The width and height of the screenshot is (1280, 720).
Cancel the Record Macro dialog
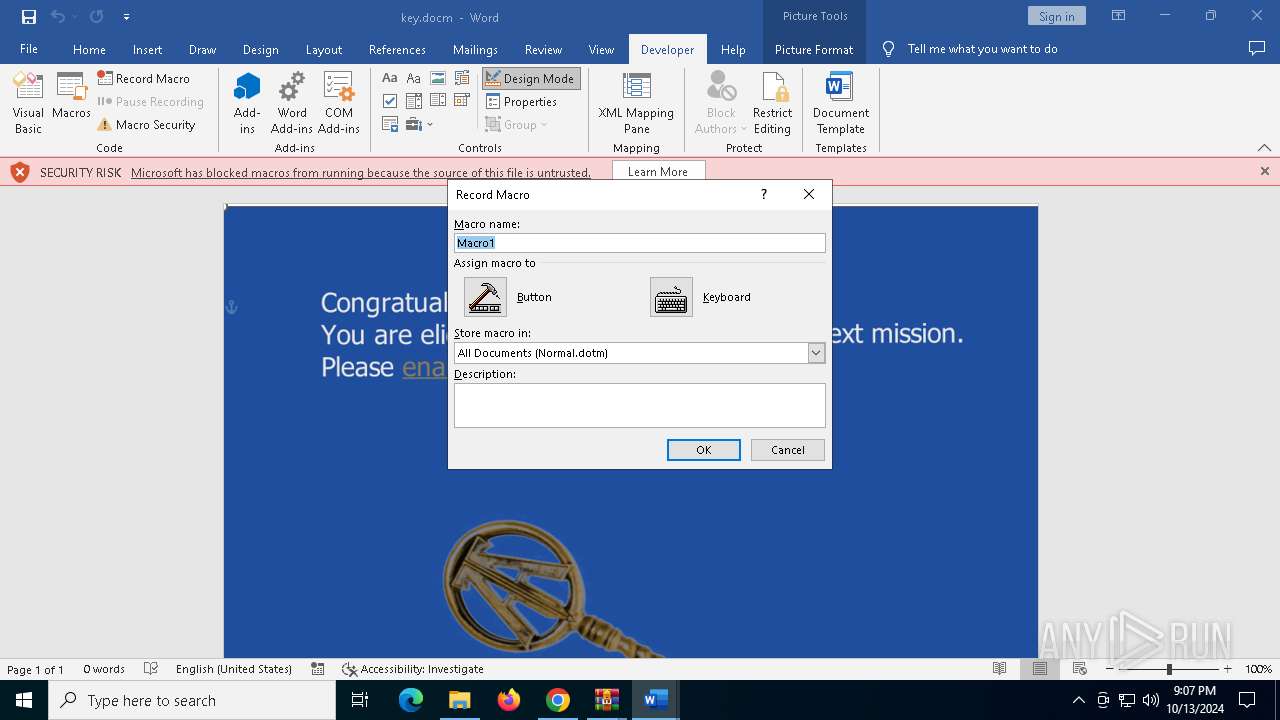pos(788,450)
